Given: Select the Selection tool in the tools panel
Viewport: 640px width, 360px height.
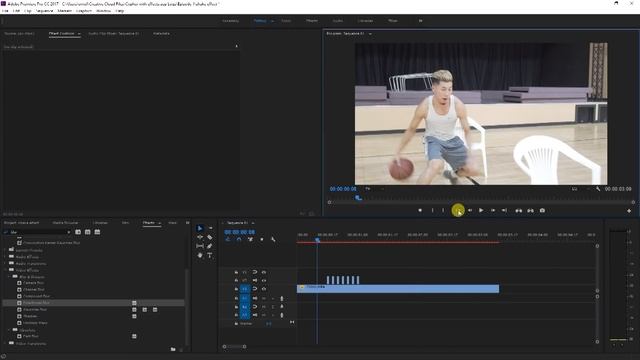Looking at the screenshot, I should coord(200,228).
